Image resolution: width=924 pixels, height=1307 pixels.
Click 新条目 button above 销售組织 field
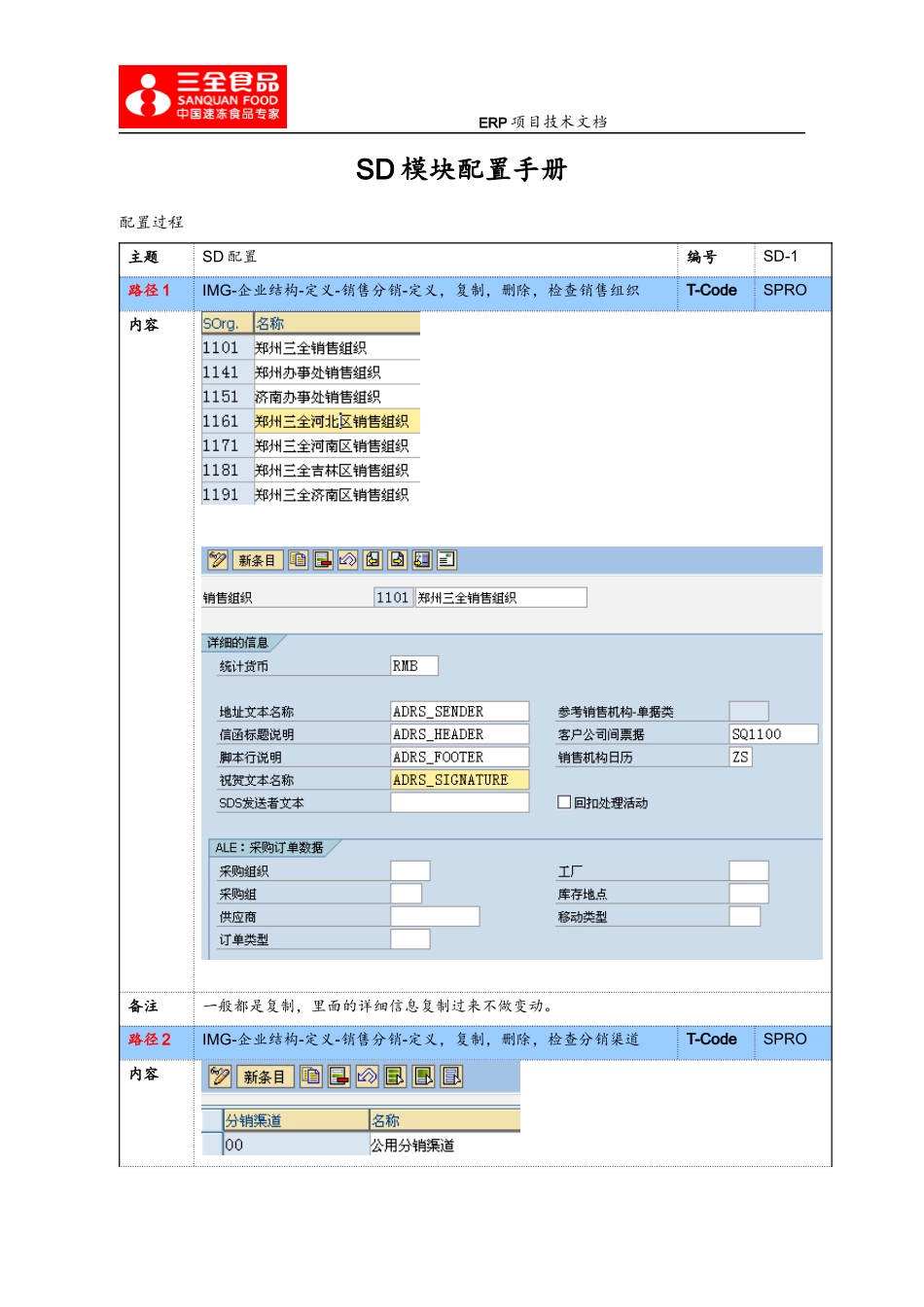(x=258, y=560)
